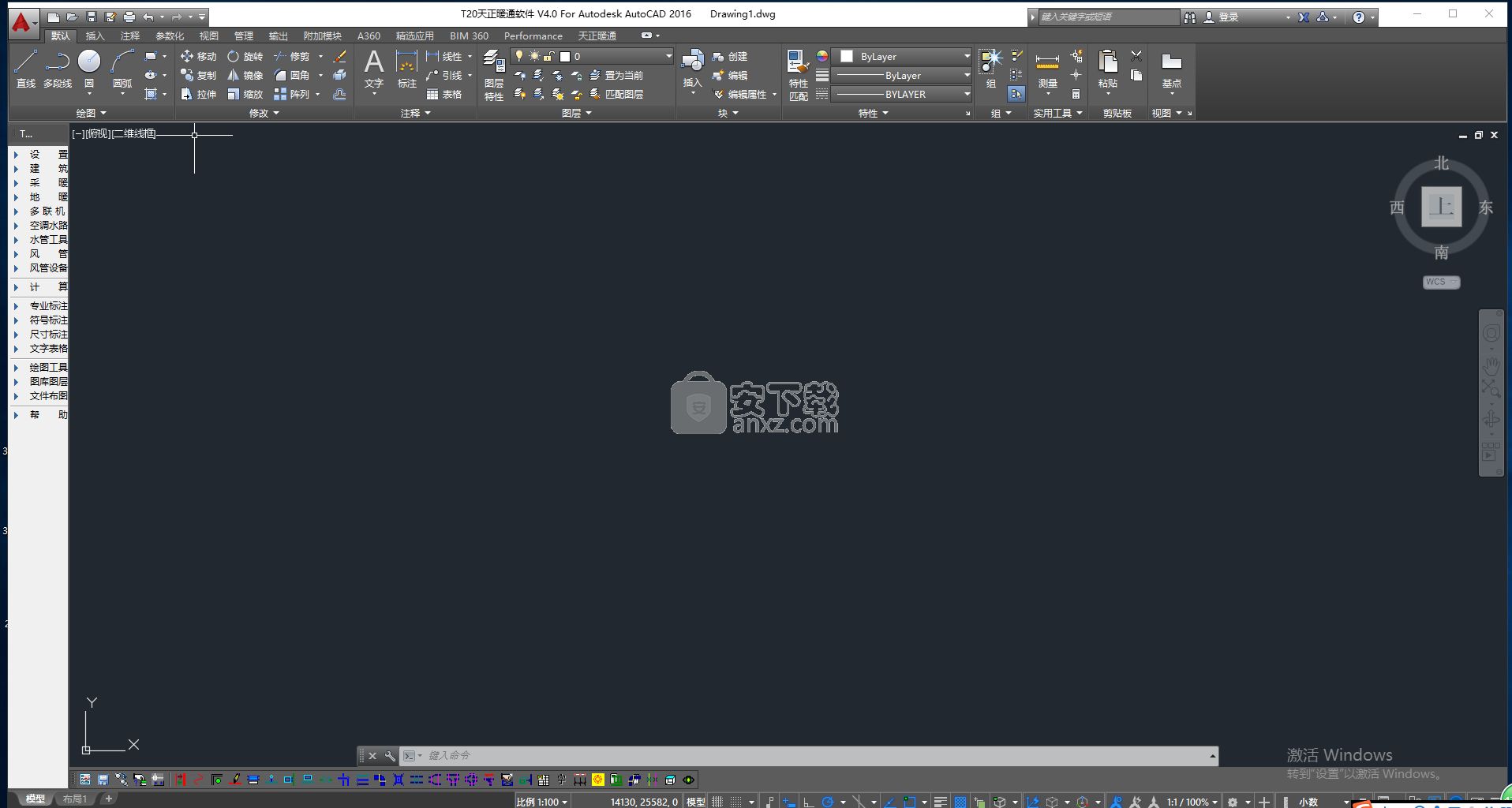Click the 镜像 (Mirror) tool
Viewport: 1512px width, 808px height.
[x=245, y=75]
